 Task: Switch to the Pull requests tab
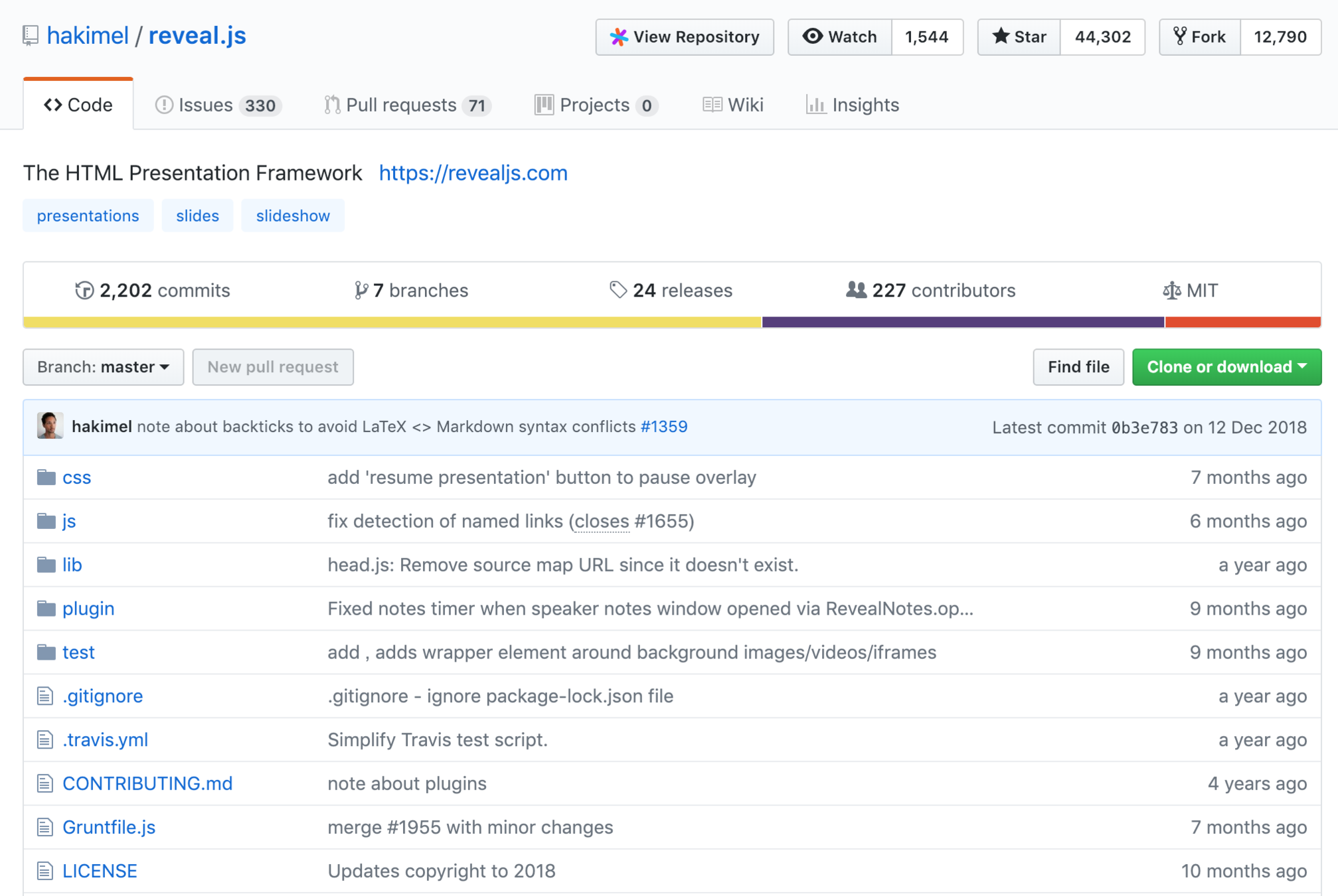[407, 105]
